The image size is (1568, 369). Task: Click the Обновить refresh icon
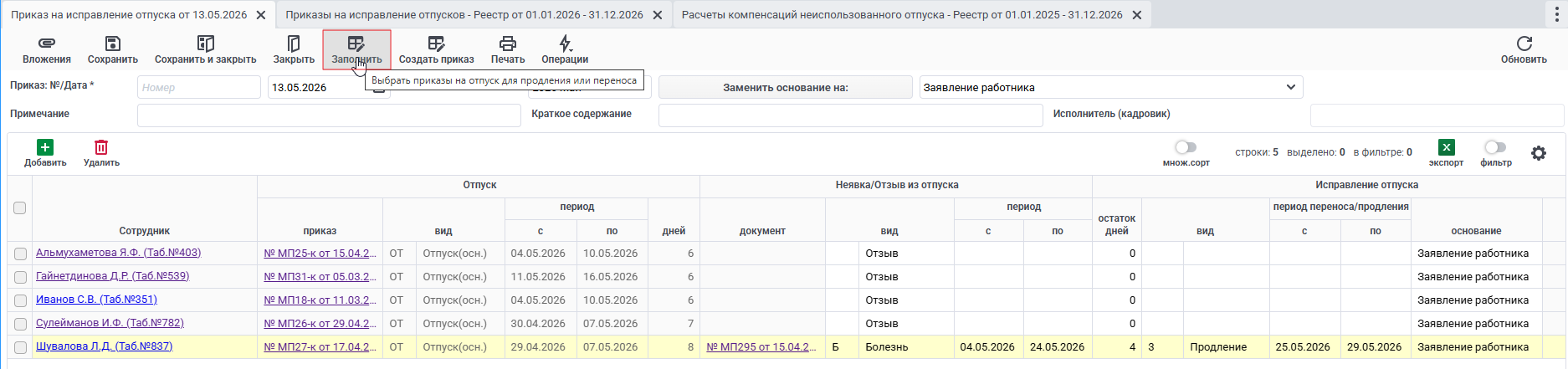coord(1524,44)
